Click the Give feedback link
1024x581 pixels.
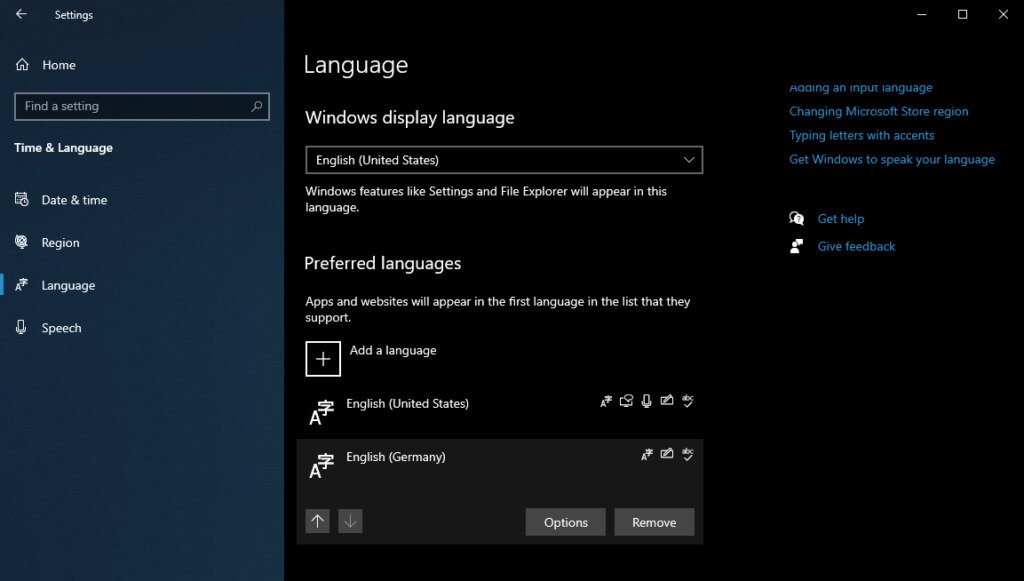point(856,246)
